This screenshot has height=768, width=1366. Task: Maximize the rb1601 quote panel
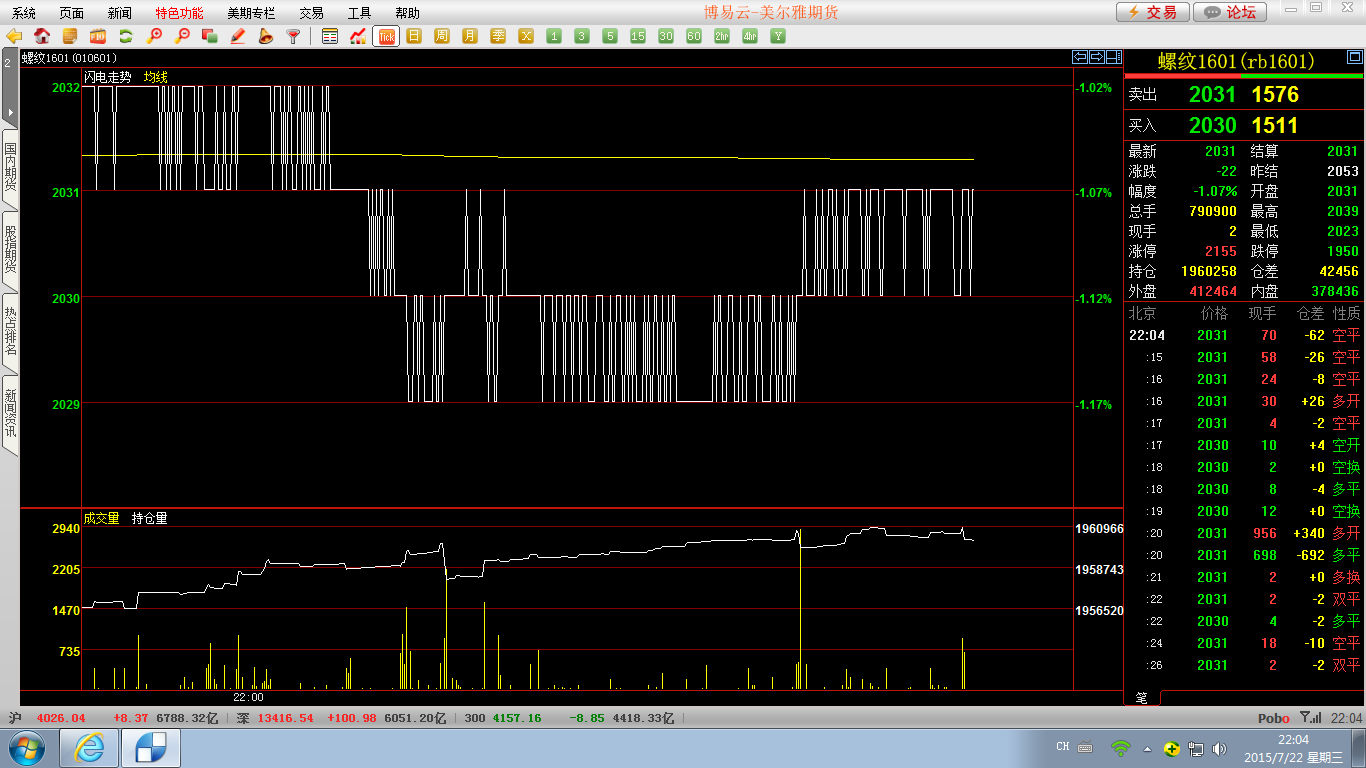coord(1114,57)
